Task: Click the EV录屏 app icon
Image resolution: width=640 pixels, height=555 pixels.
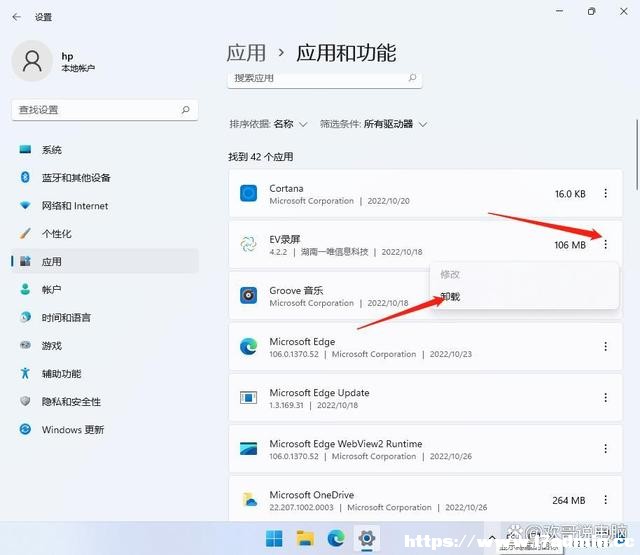Action: tap(248, 244)
